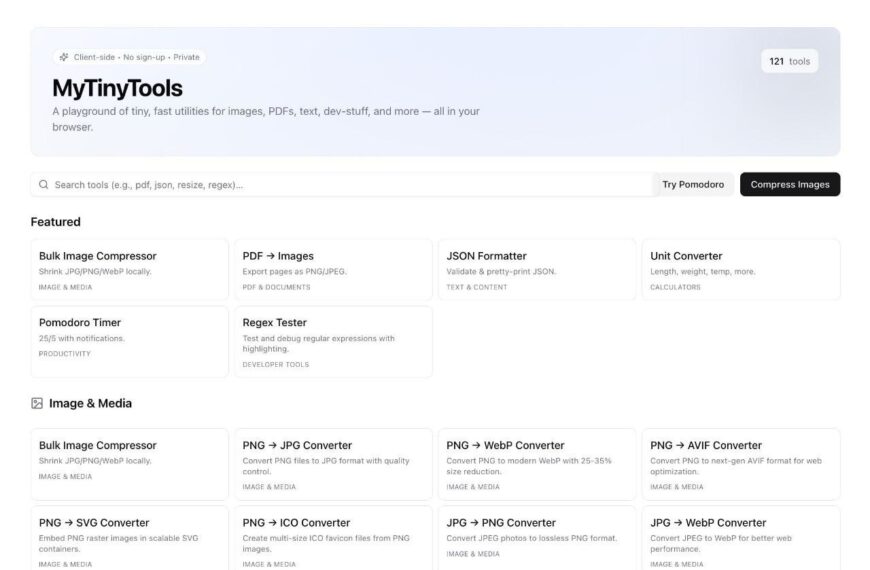Launch the Pomodoro Timer tool
This screenshot has width=870, height=570.
point(129,341)
